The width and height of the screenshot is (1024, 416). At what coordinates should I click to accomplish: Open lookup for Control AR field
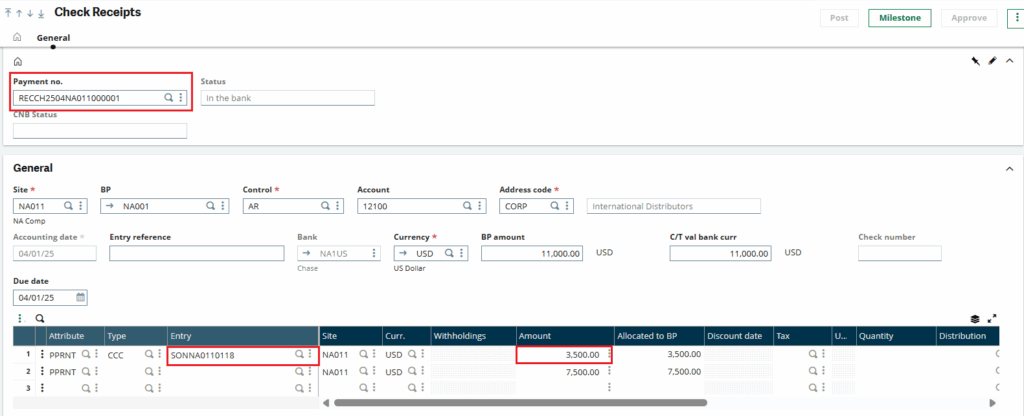point(324,206)
